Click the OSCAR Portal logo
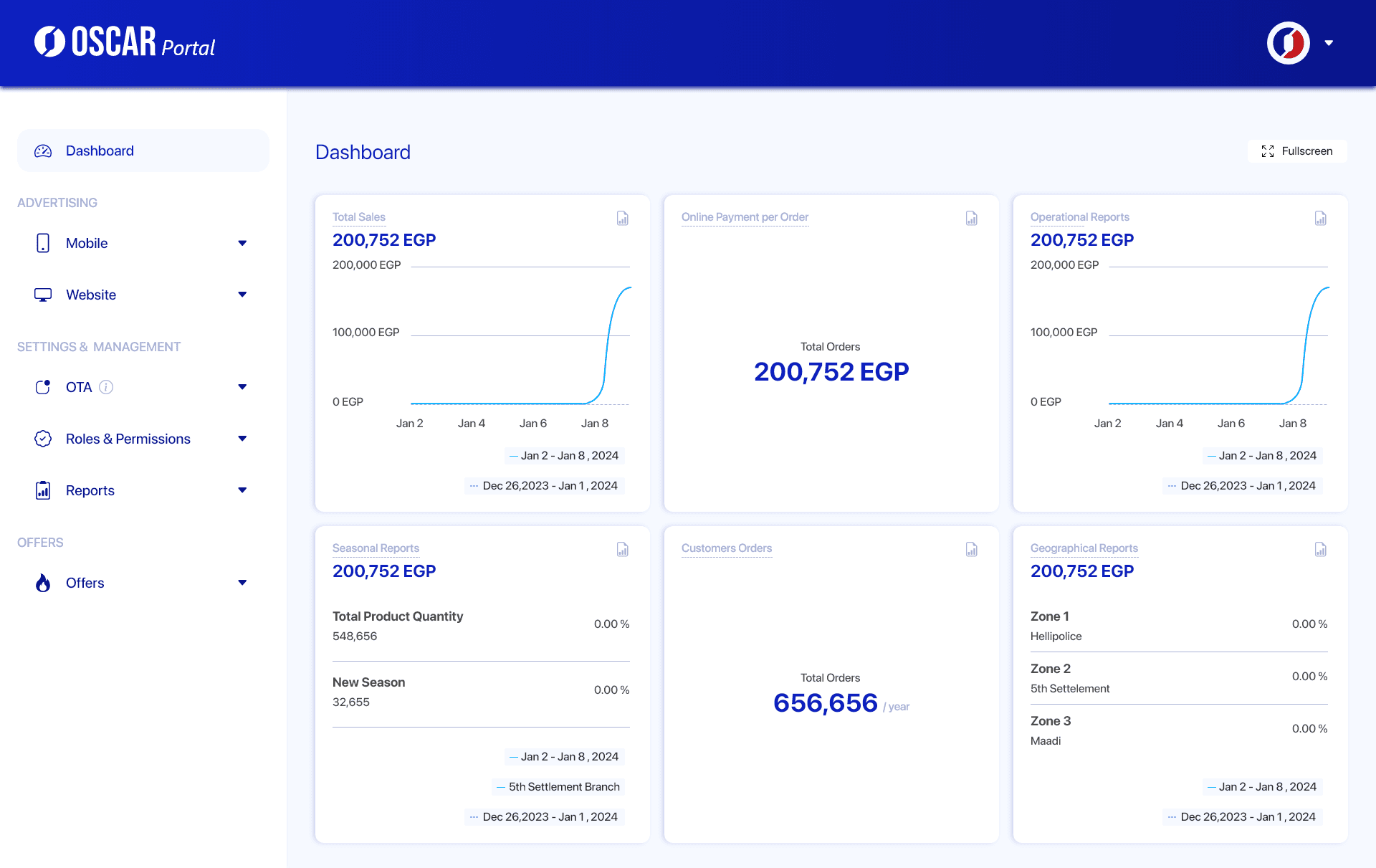 click(x=125, y=42)
